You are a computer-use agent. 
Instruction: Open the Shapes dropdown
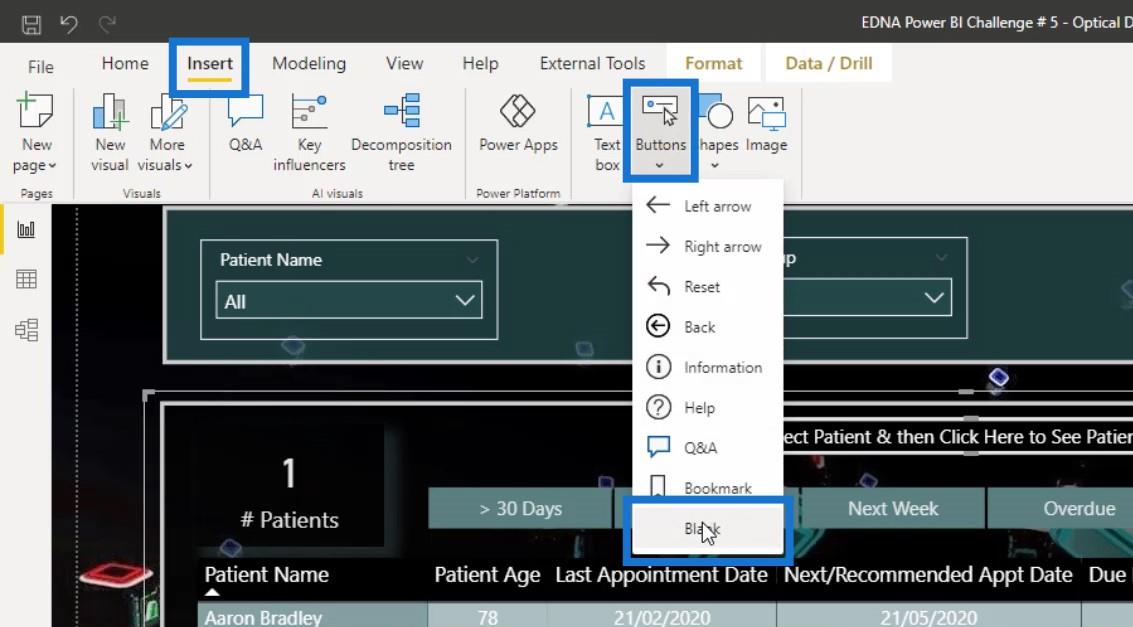click(x=716, y=133)
